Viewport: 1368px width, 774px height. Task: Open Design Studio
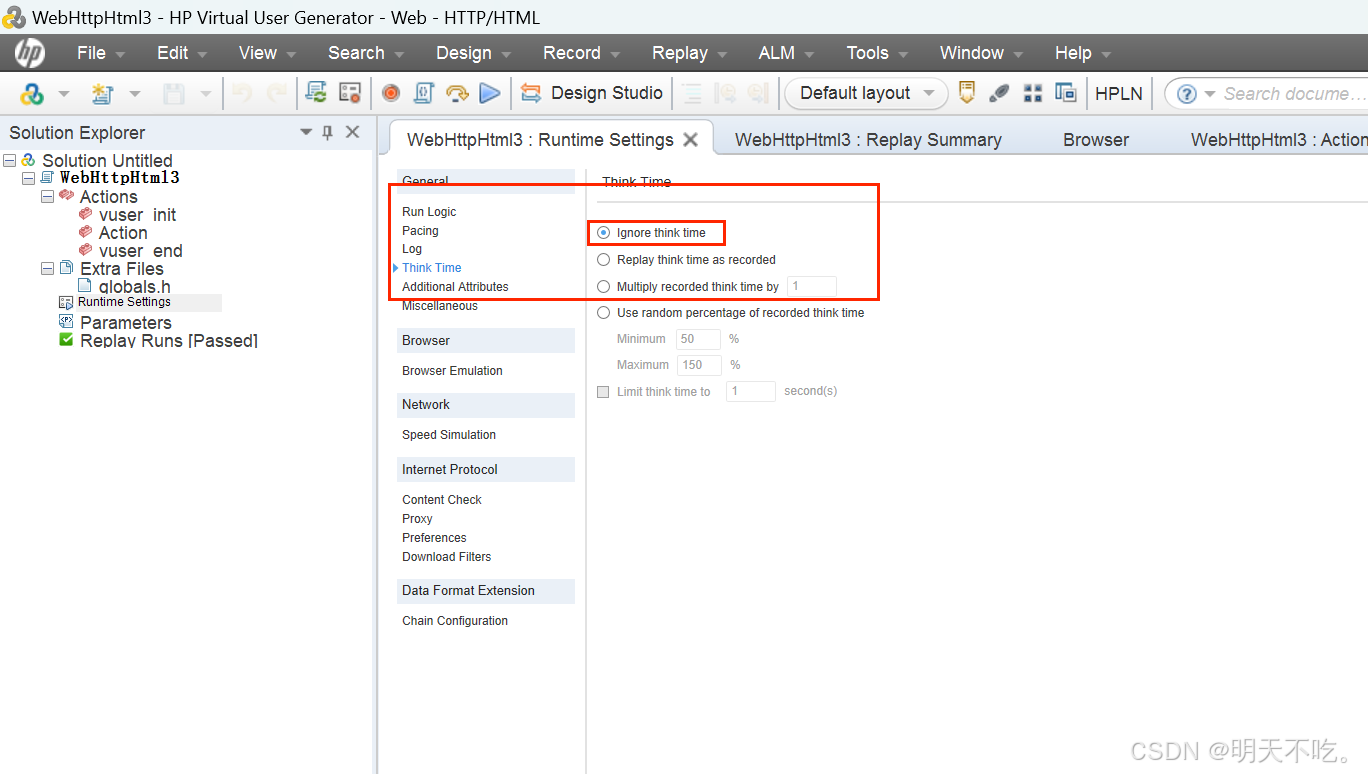point(592,93)
